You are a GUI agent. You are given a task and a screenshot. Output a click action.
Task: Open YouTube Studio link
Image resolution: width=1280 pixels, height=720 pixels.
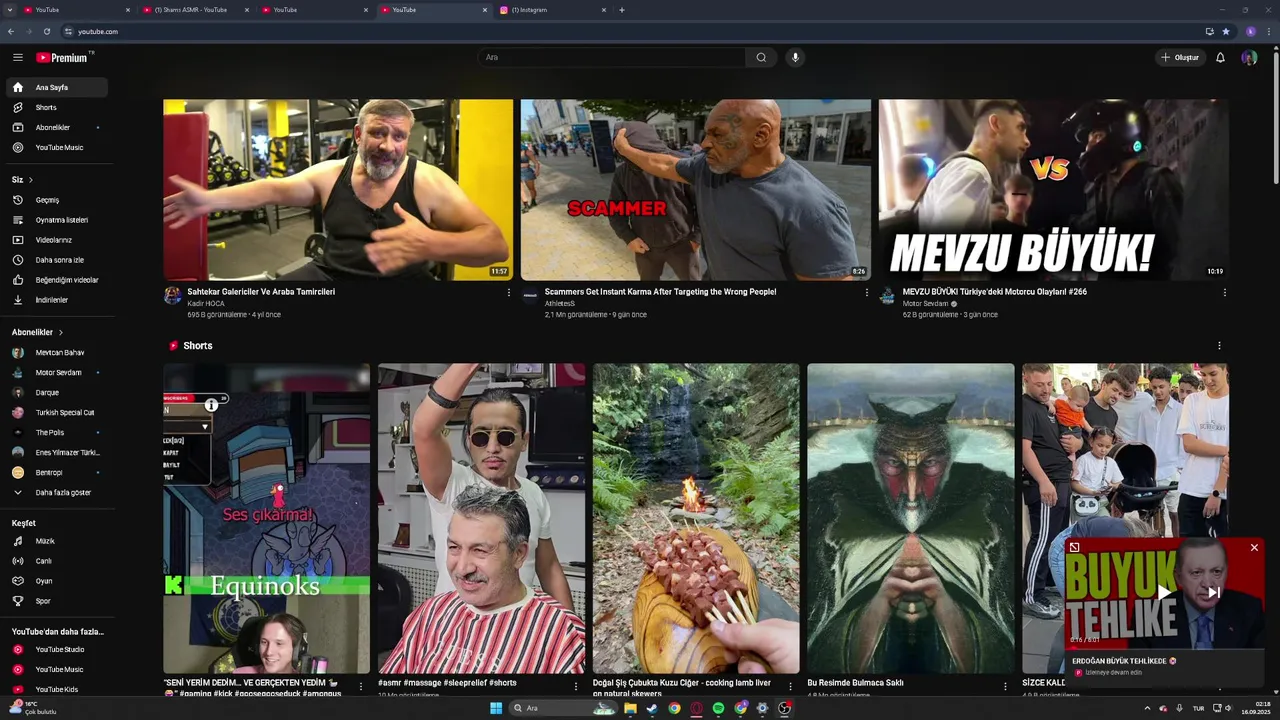pyautogui.click(x=59, y=649)
